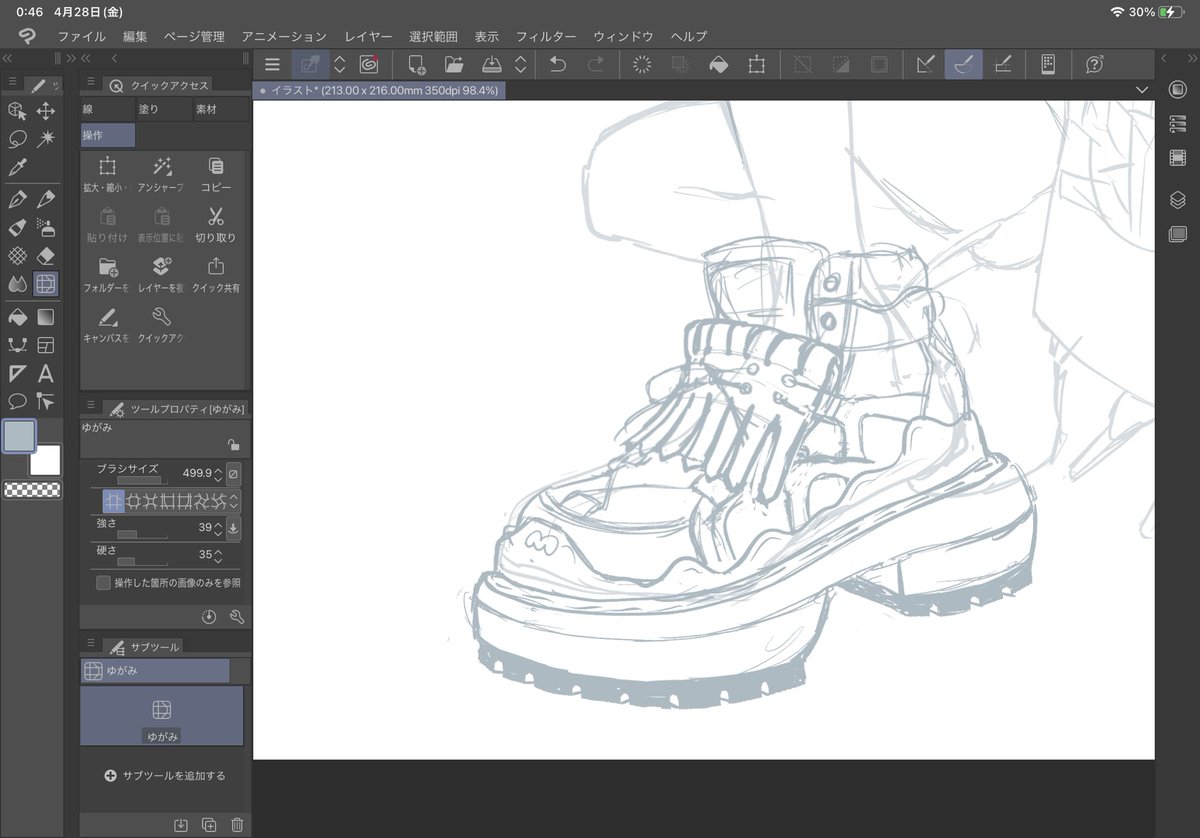
Task: Toggle the 強さ strength dynamics button
Action: [234, 528]
